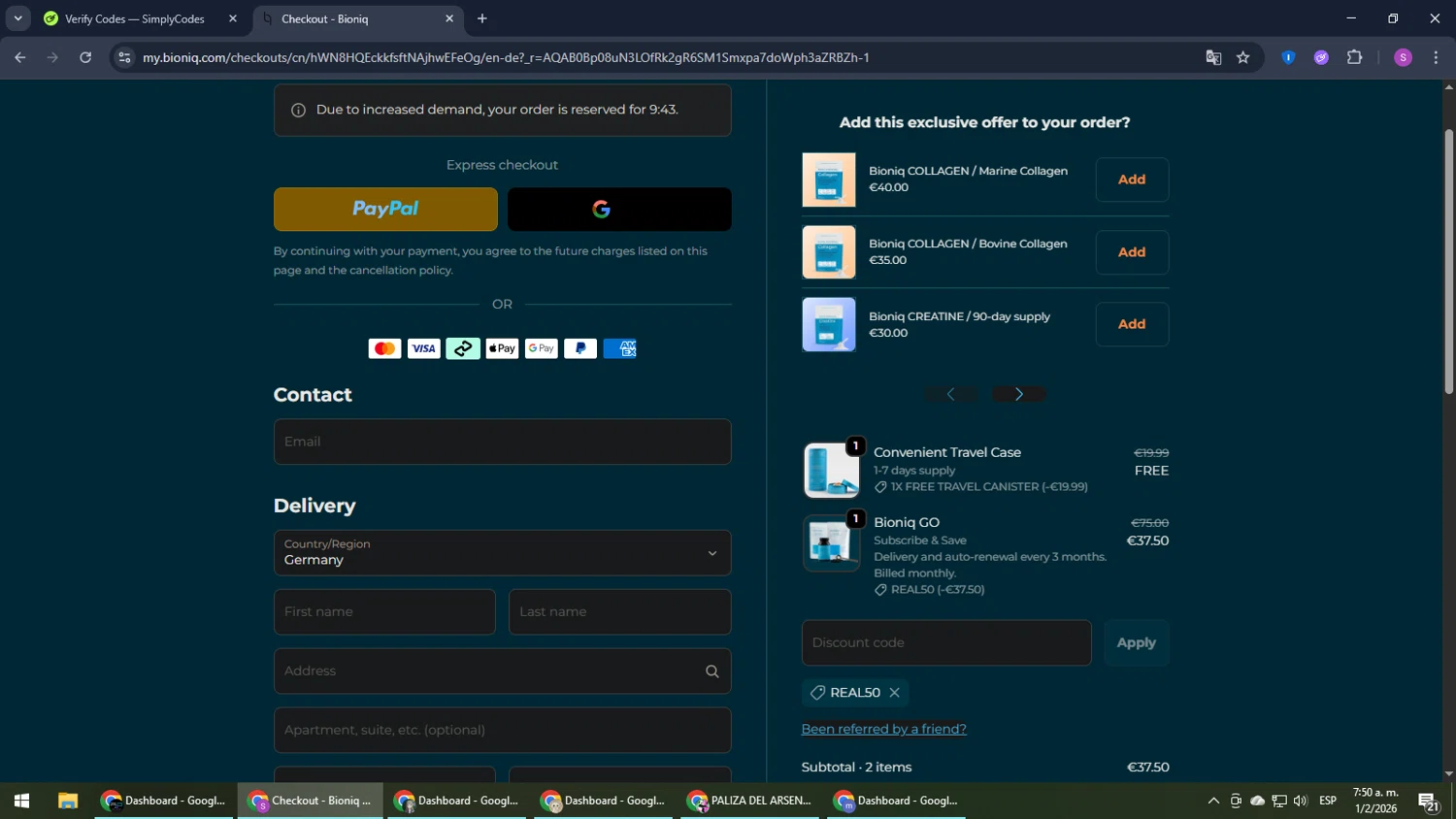Focus the First name field

pos(384,611)
